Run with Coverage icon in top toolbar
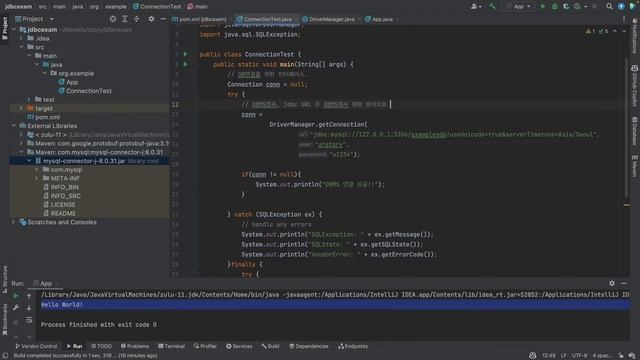640x360 pixels. click(x=566, y=7)
